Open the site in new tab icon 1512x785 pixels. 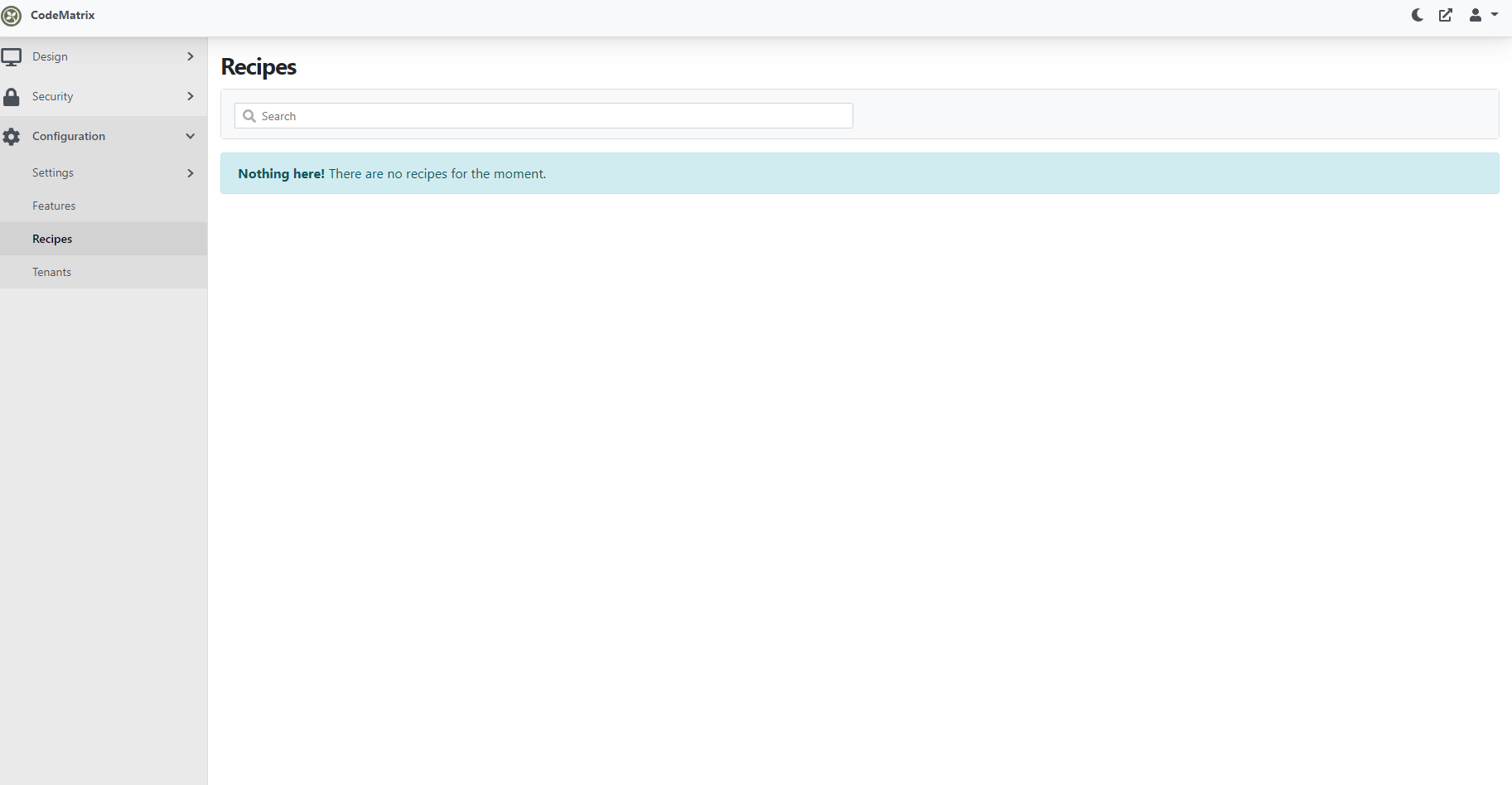[x=1446, y=15]
